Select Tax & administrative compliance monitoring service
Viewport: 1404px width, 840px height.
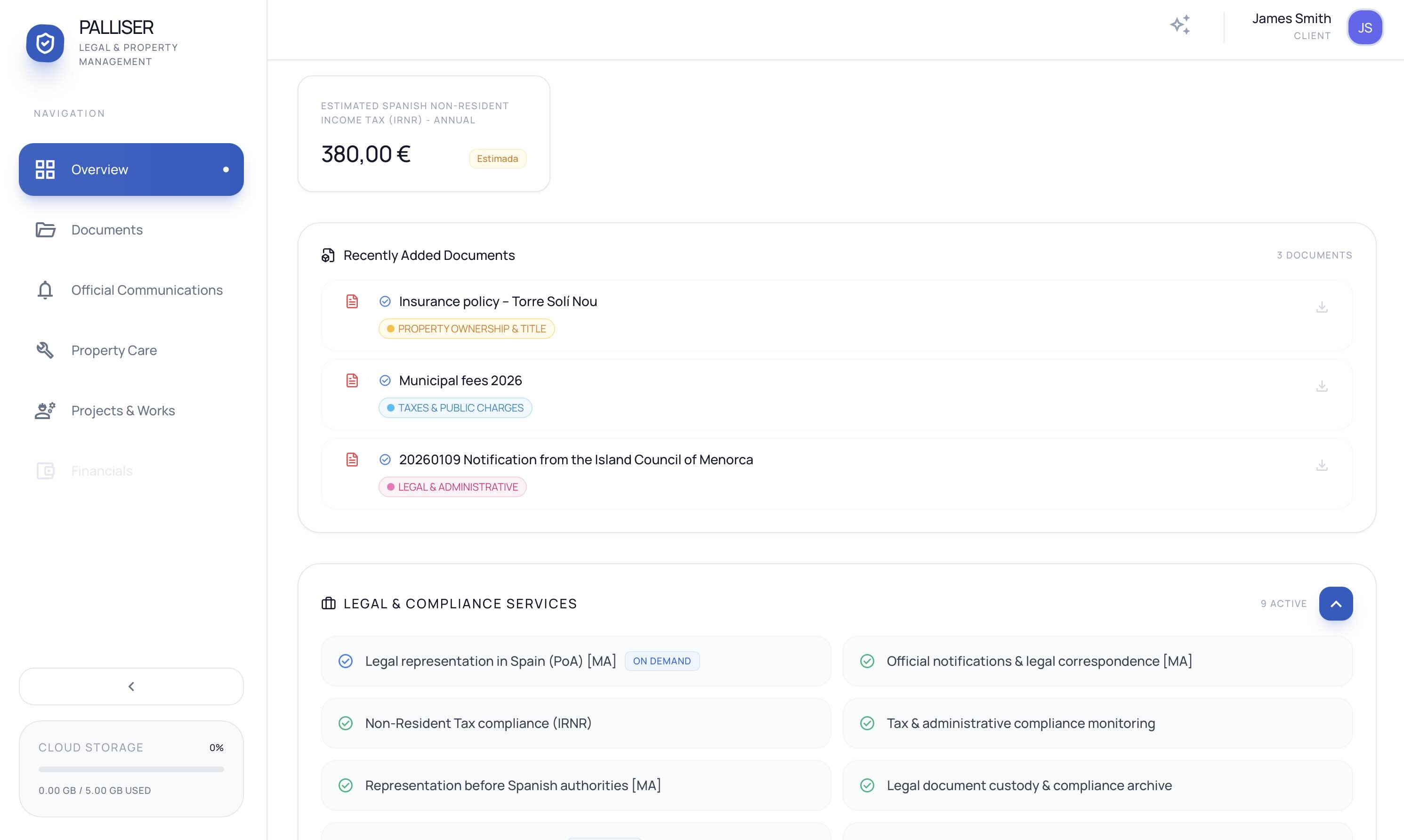coord(1097,723)
